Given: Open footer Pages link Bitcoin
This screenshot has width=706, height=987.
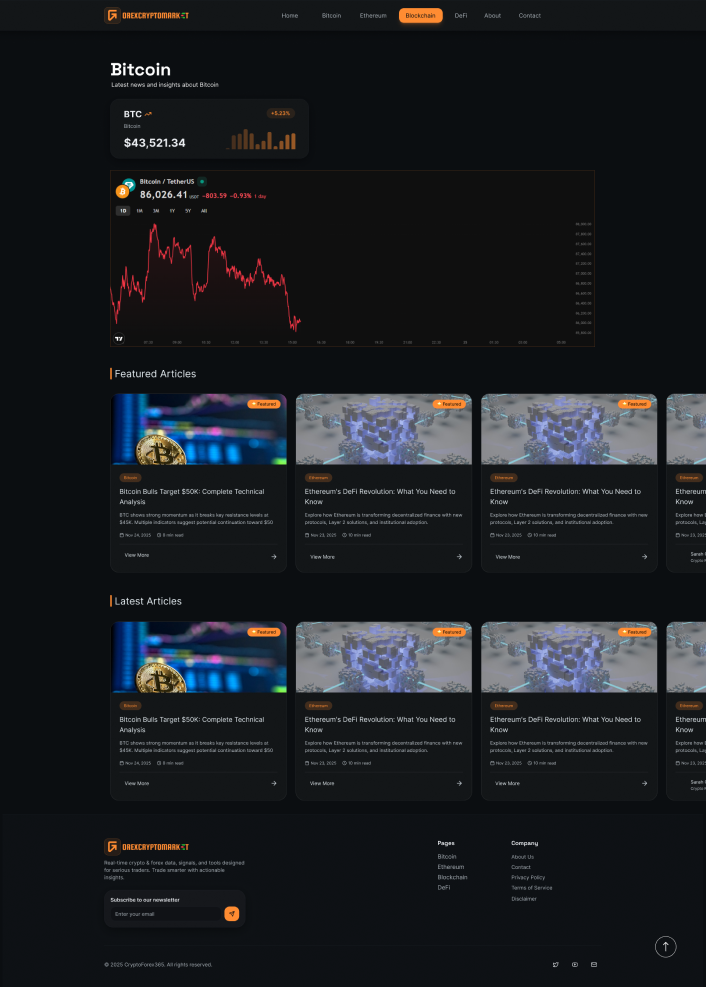Looking at the screenshot, I should pos(447,857).
